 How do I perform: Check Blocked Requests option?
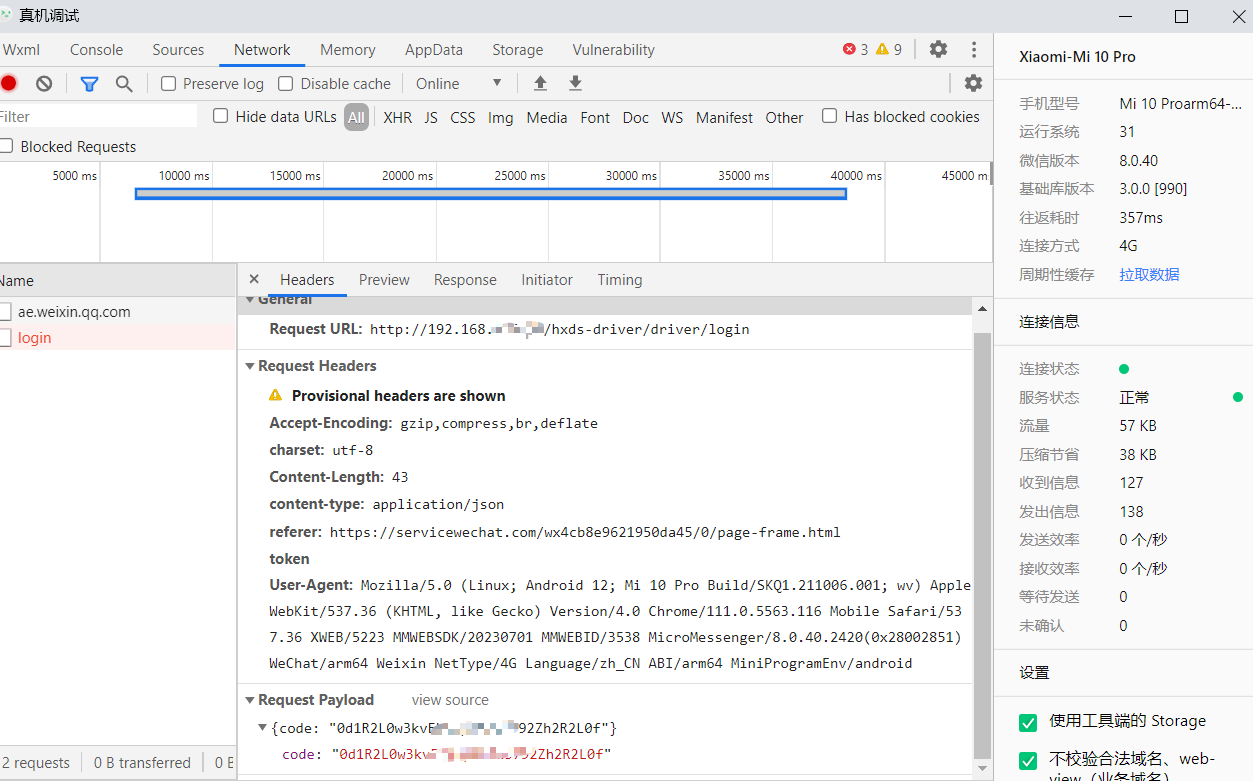coord(6,147)
